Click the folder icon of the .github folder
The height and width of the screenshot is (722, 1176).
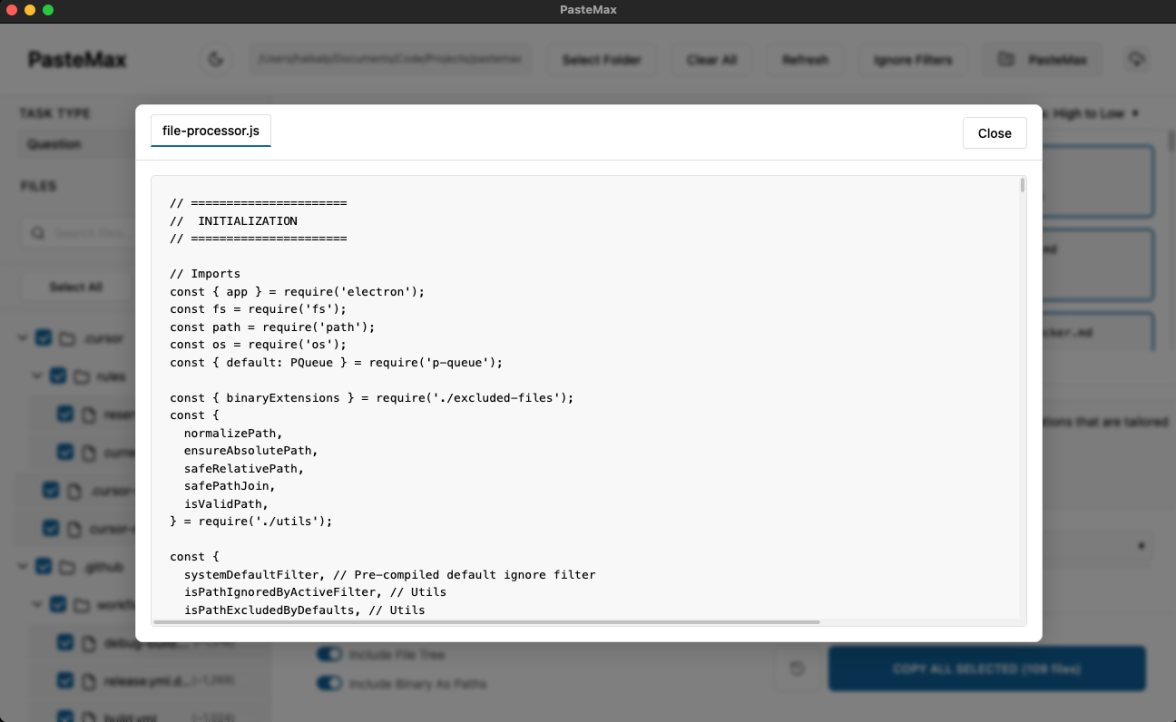pyautogui.click(x=67, y=566)
